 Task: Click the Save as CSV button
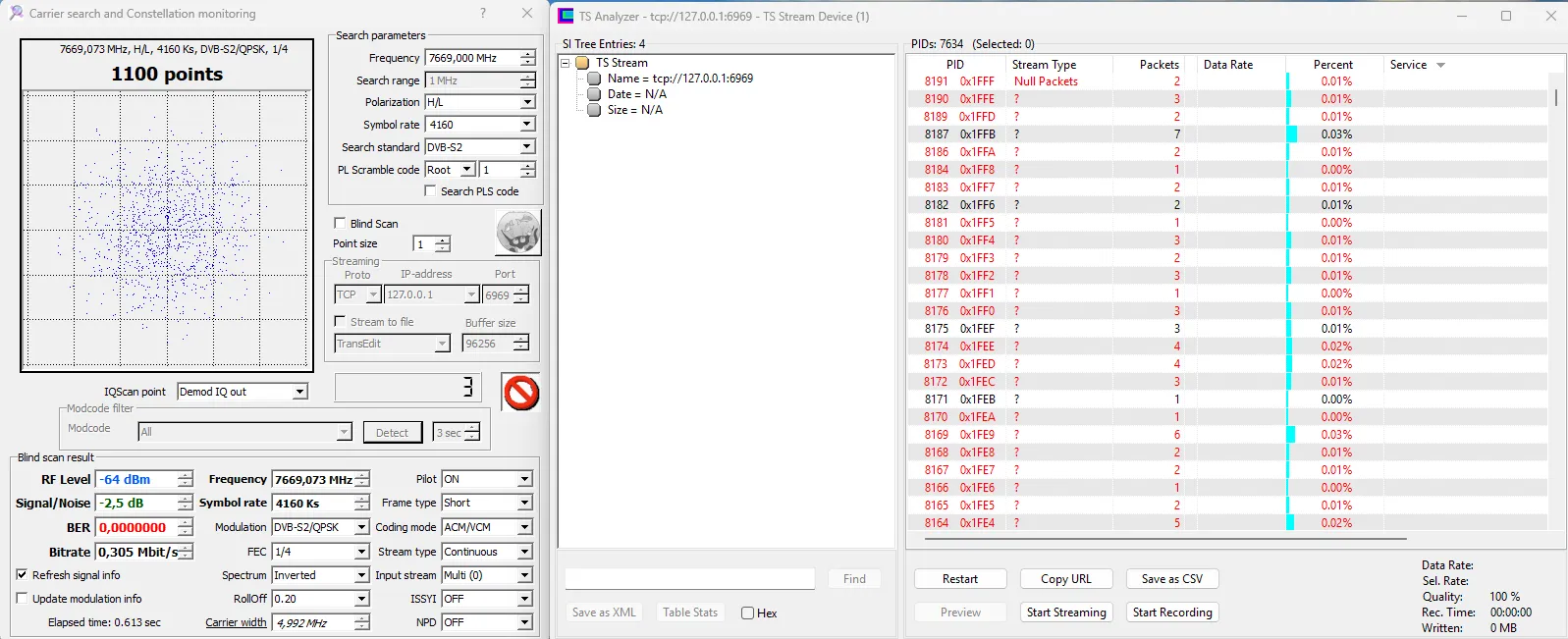tap(1171, 579)
